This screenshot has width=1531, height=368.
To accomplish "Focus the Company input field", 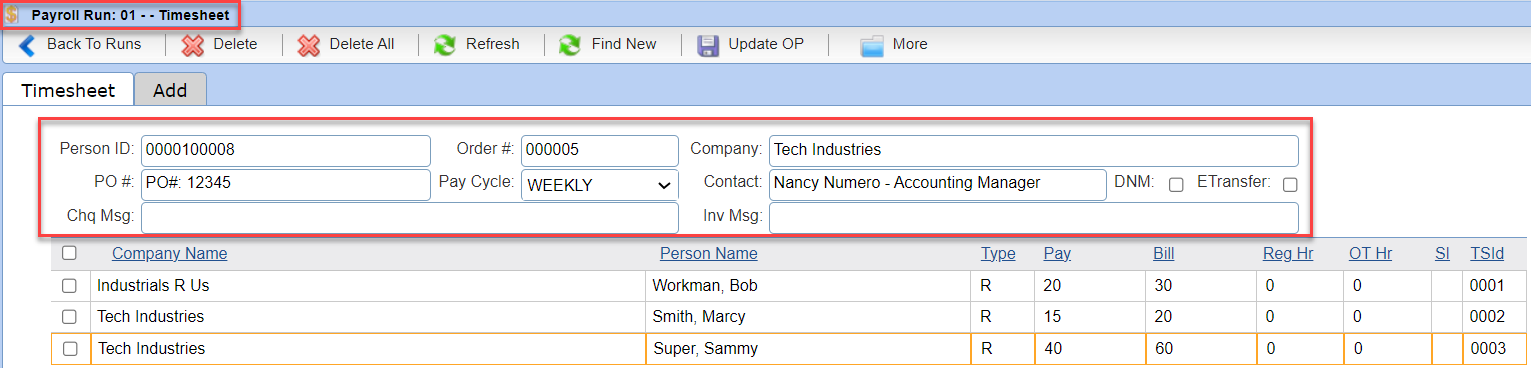I will [1034, 151].
